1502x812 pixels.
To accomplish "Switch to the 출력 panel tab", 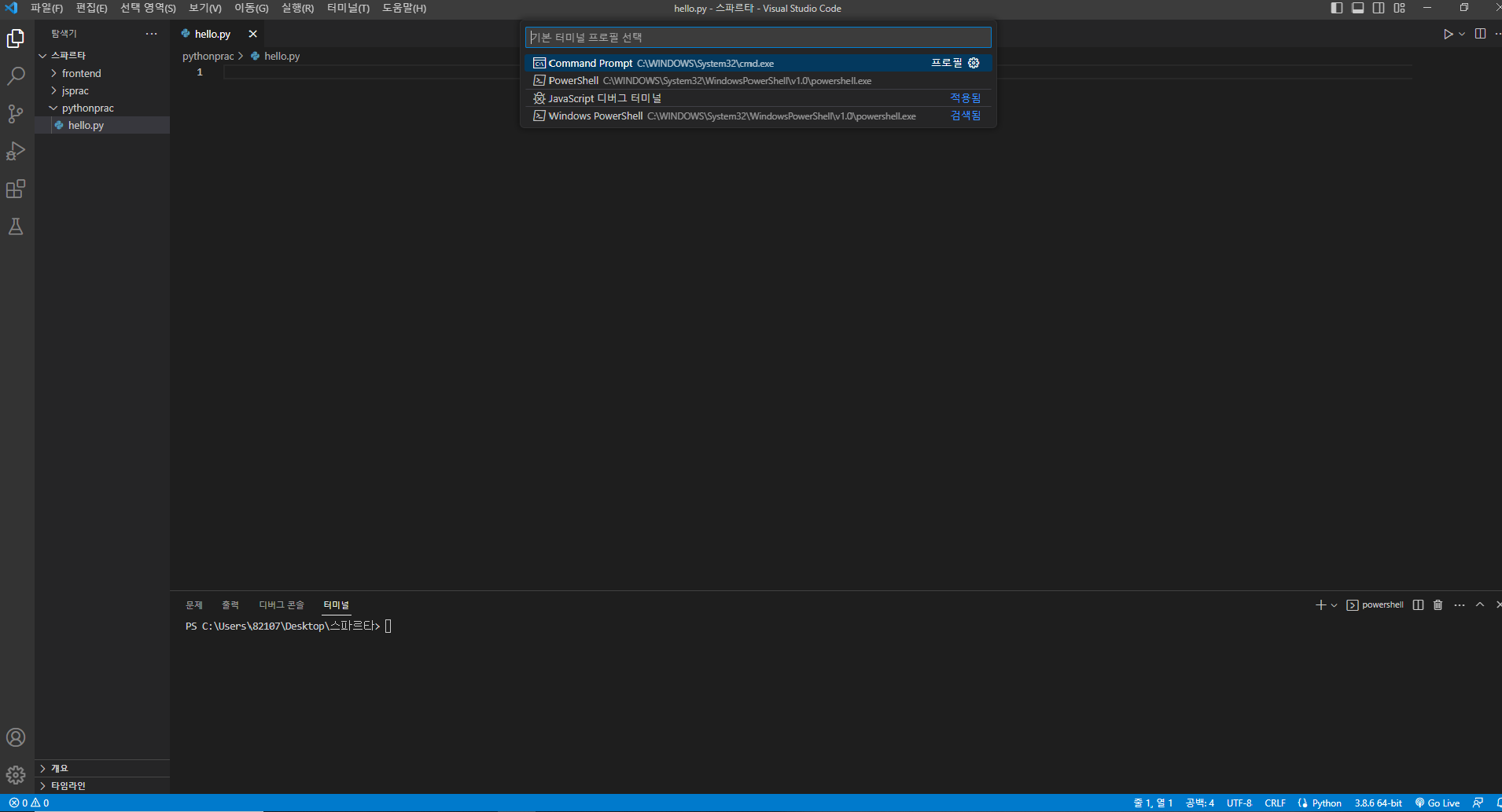I will pos(230,604).
